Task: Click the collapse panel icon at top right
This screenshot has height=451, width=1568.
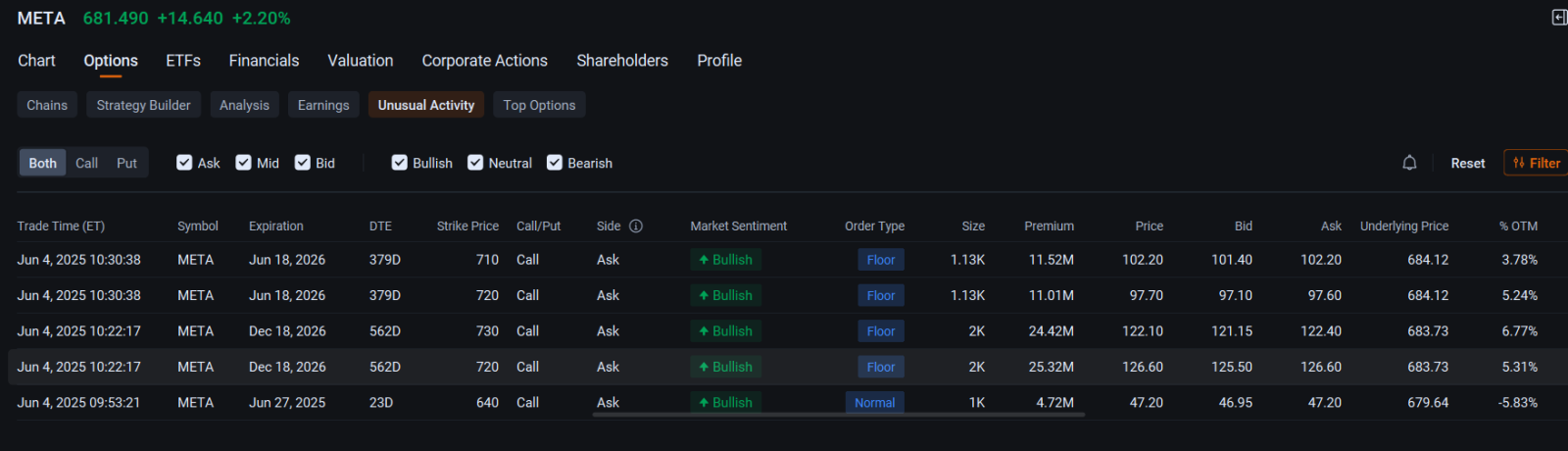Action: click(1559, 18)
